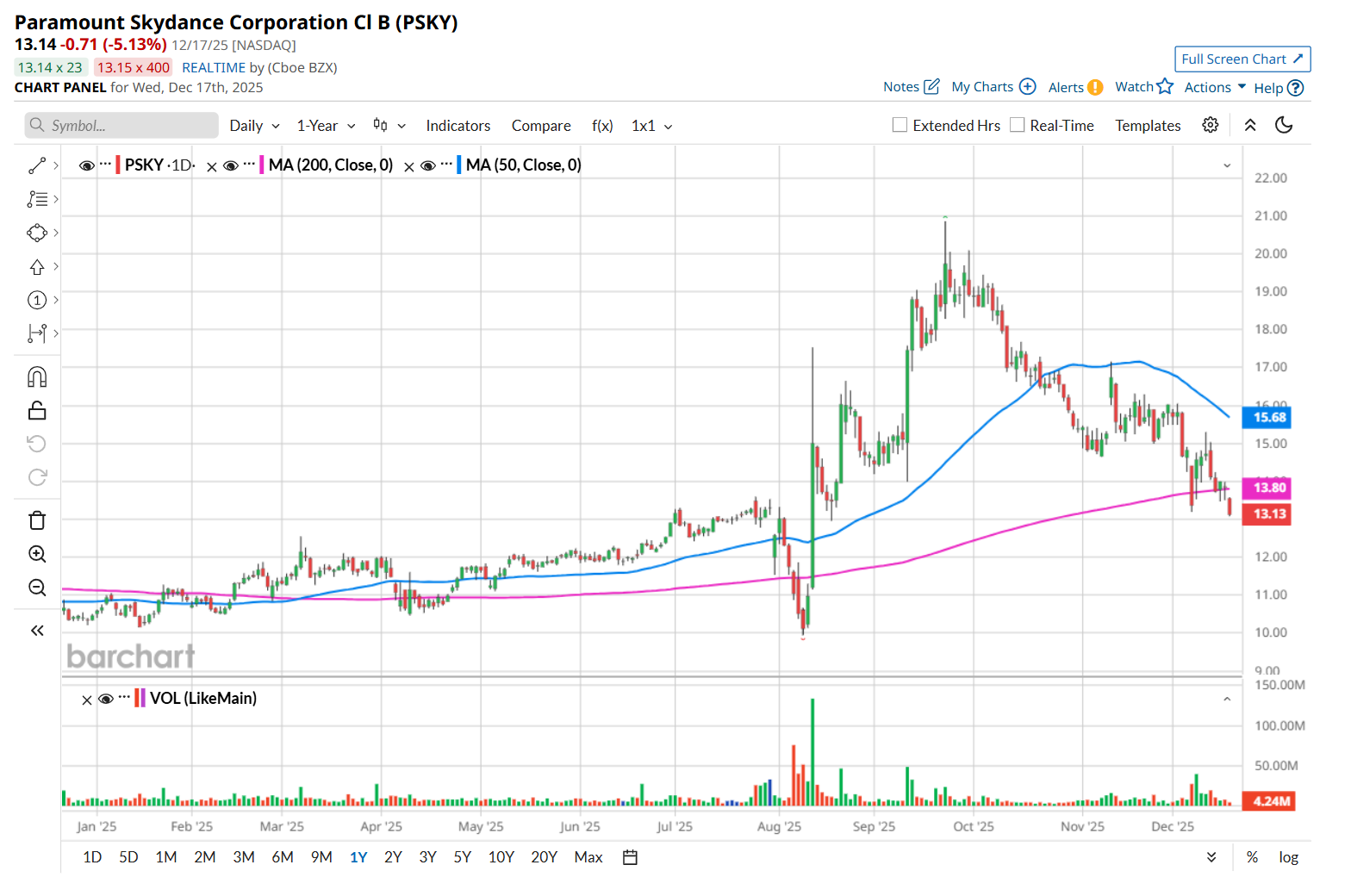Image resolution: width=1351 pixels, height=896 pixels.
Task: Collapse the toolbar with double-chevron up
Action: 1250,125
